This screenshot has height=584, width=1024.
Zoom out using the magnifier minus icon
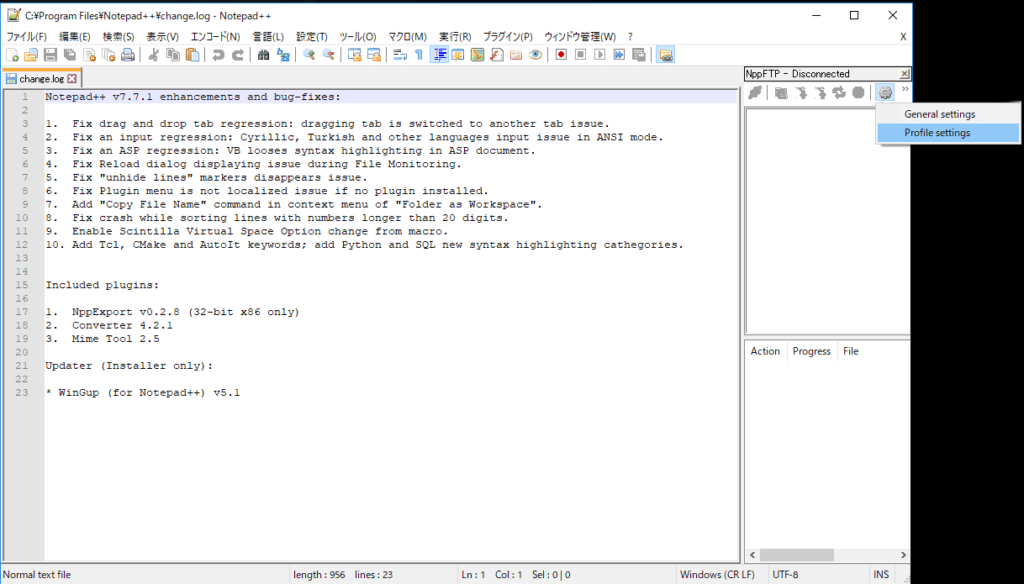(x=328, y=55)
